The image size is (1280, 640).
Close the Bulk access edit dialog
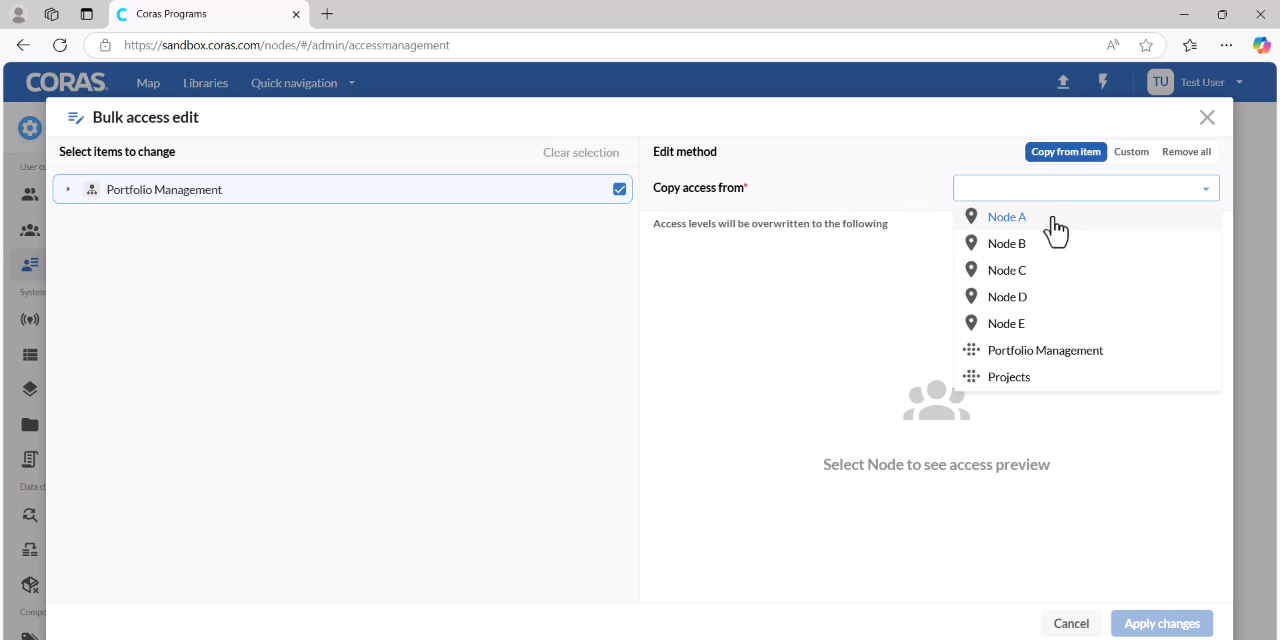[x=1207, y=117]
